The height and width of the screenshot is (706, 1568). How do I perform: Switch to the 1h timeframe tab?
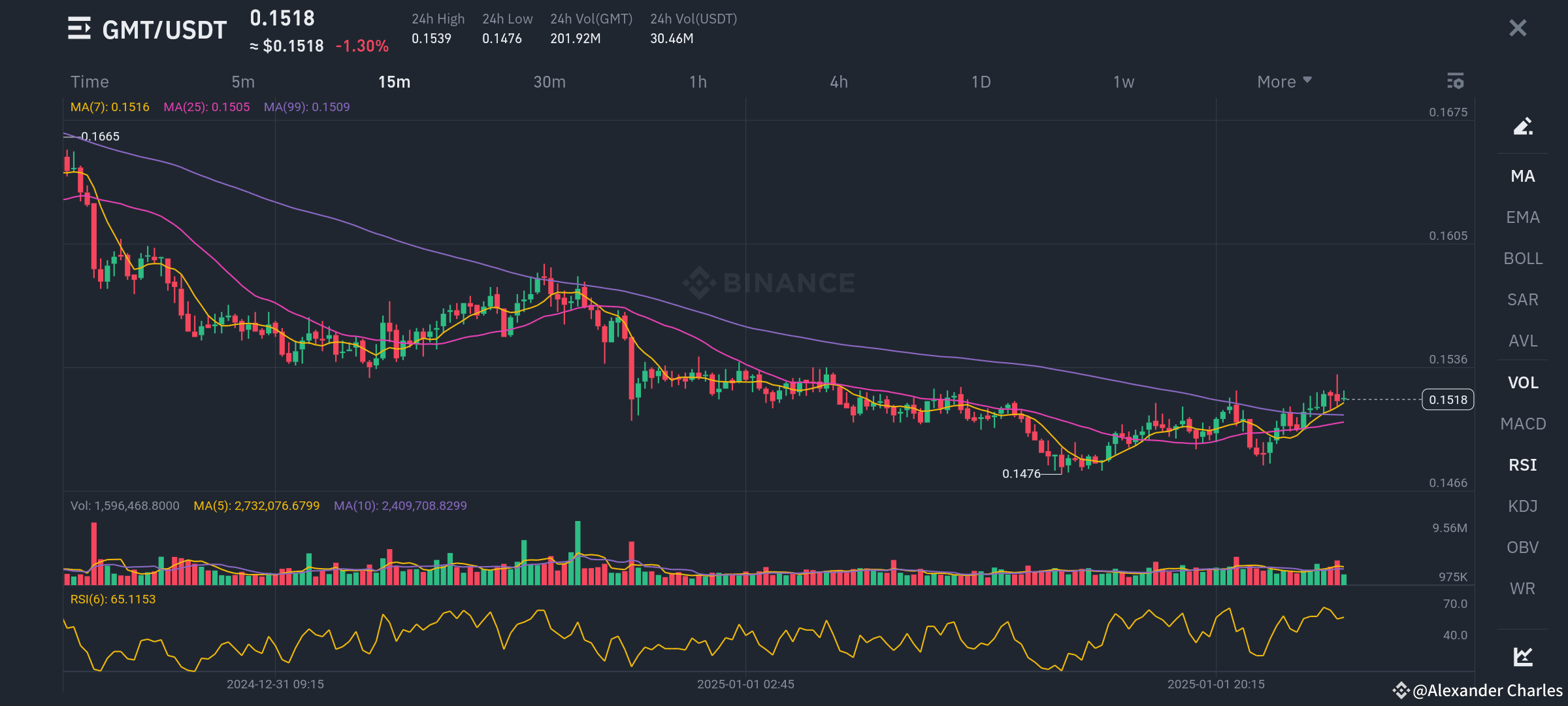pyautogui.click(x=698, y=82)
